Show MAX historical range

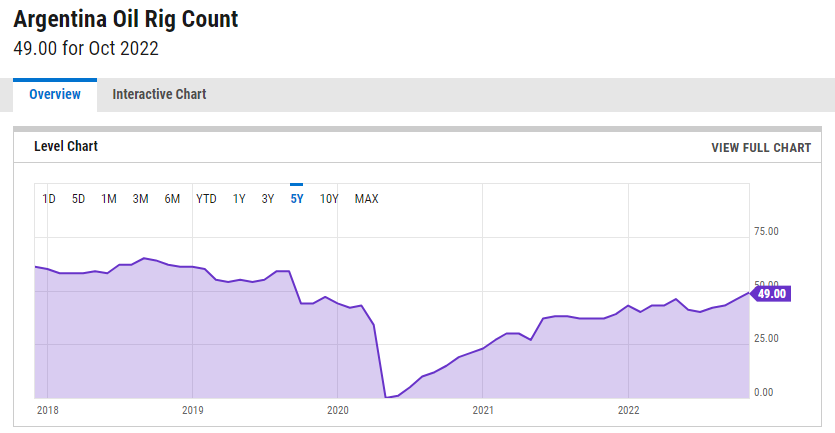tap(366, 198)
